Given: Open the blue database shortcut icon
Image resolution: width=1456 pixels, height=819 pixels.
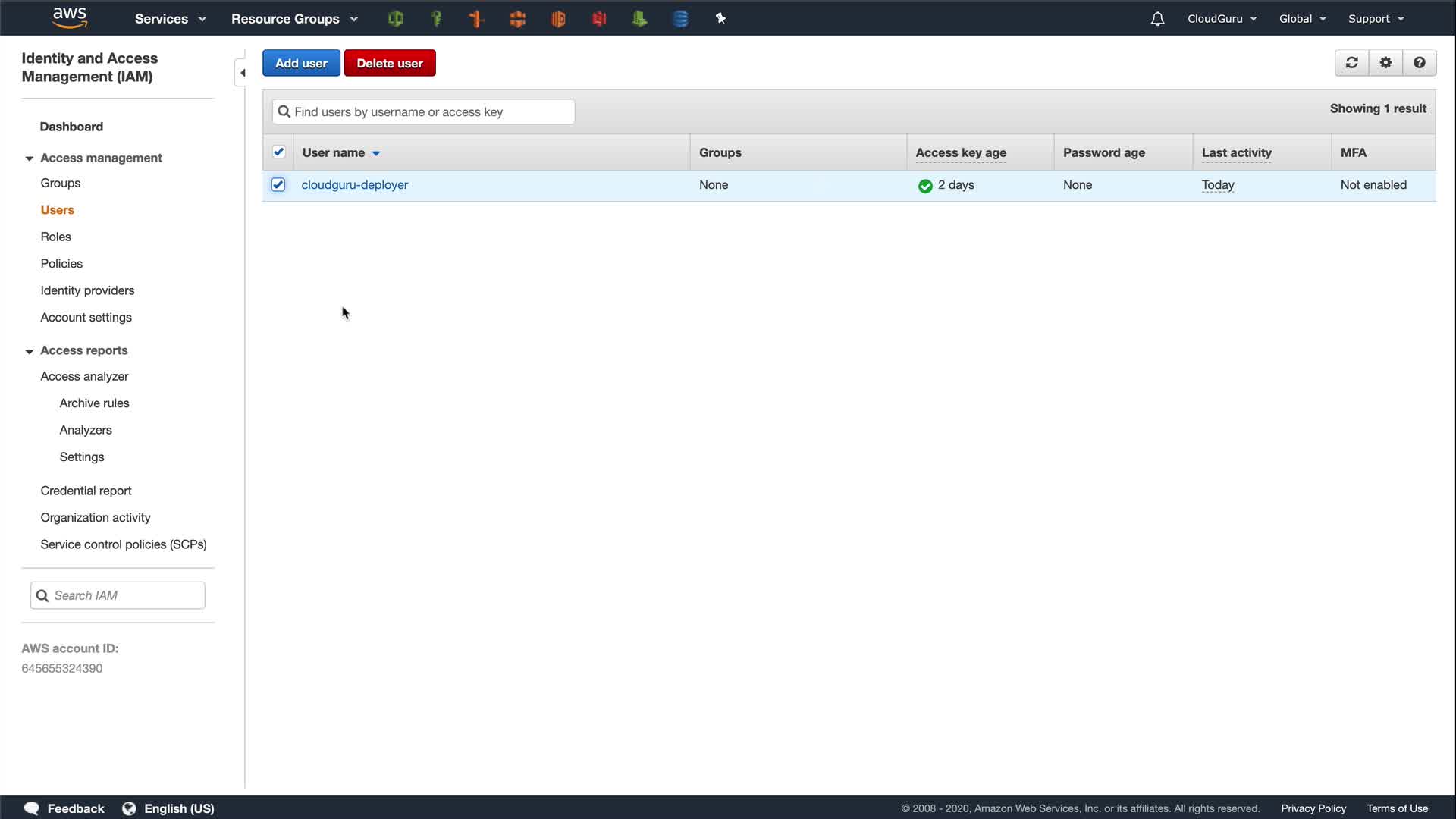Looking at the screenshot, I should point(680,19).
